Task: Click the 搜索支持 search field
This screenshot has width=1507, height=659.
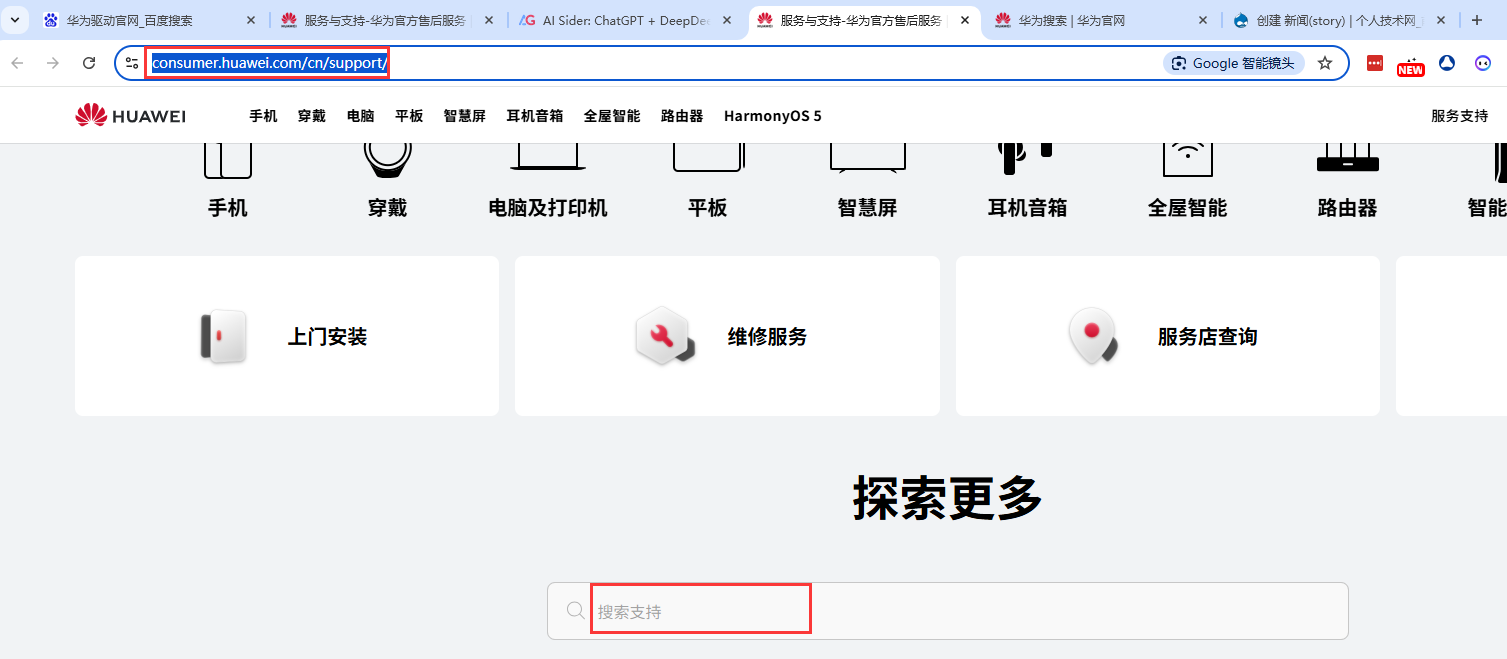Action: [x=948, y=611]
